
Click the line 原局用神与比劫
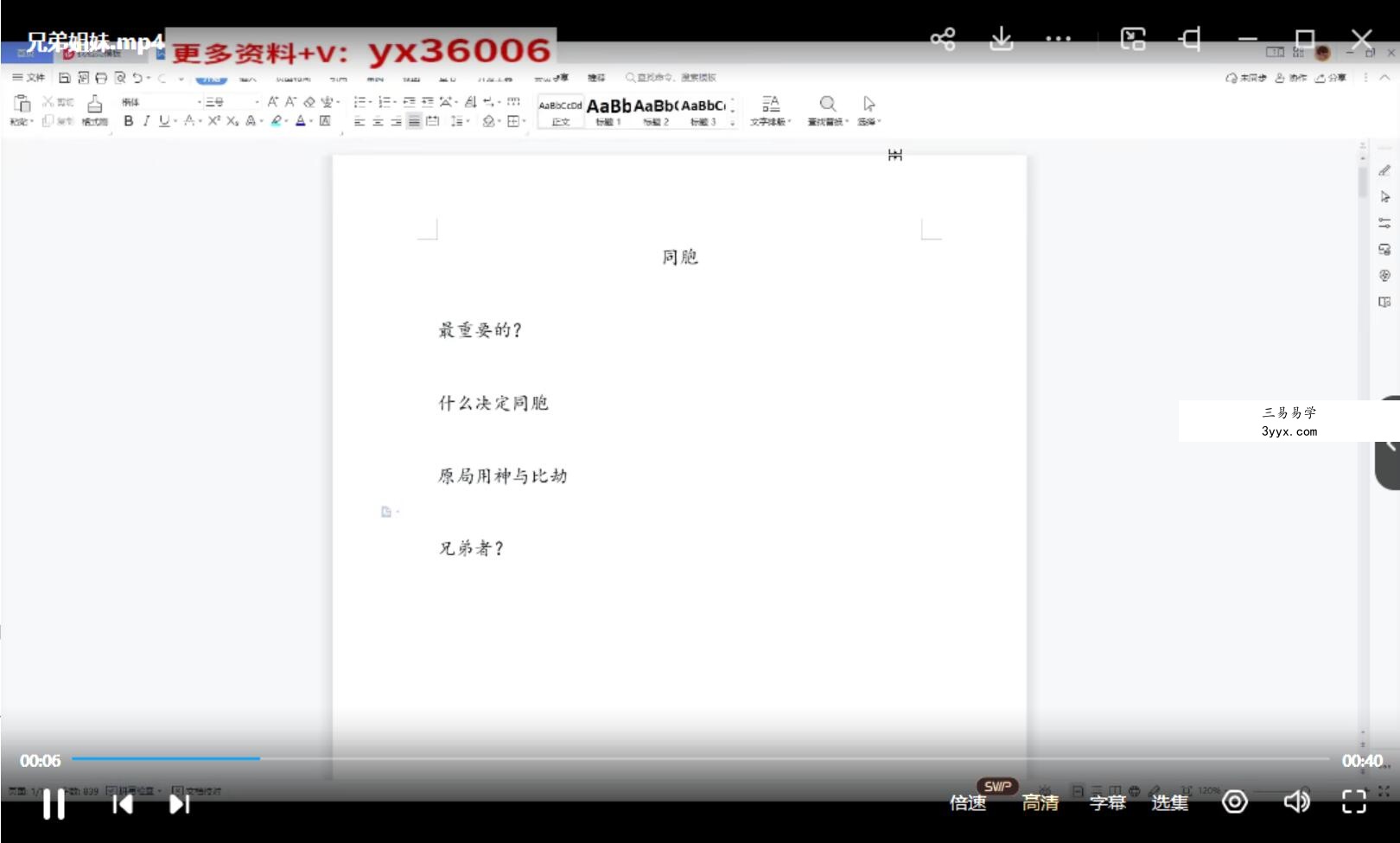[x=503, y=476]
